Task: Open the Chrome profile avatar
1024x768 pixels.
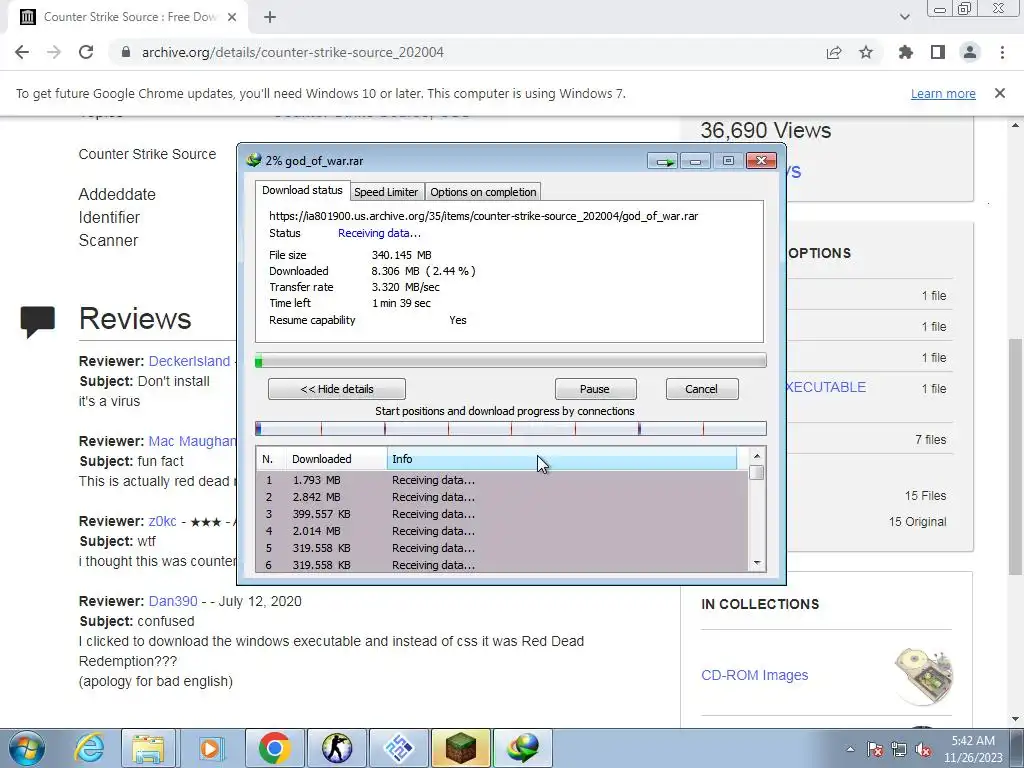Action: pyautogui.click(x=970, y=52)
